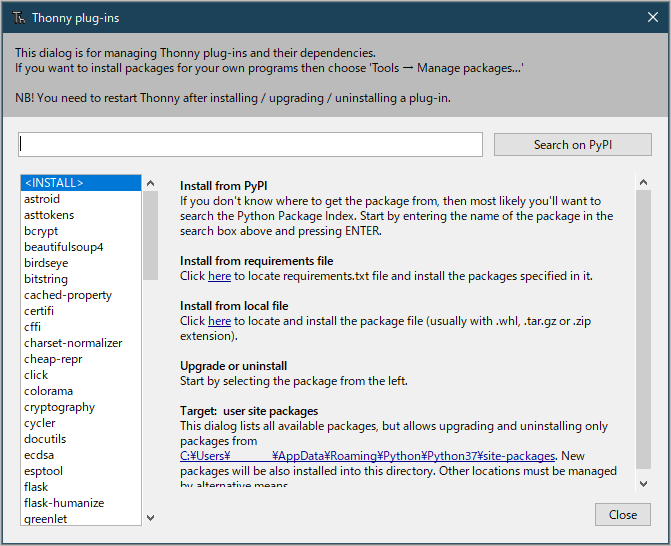Select flask in the package list

click(80, 487)
